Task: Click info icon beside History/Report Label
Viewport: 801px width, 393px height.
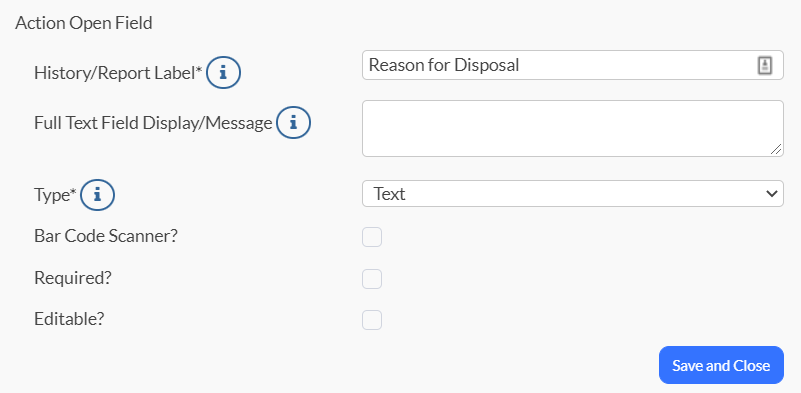Action: (223, 73)
